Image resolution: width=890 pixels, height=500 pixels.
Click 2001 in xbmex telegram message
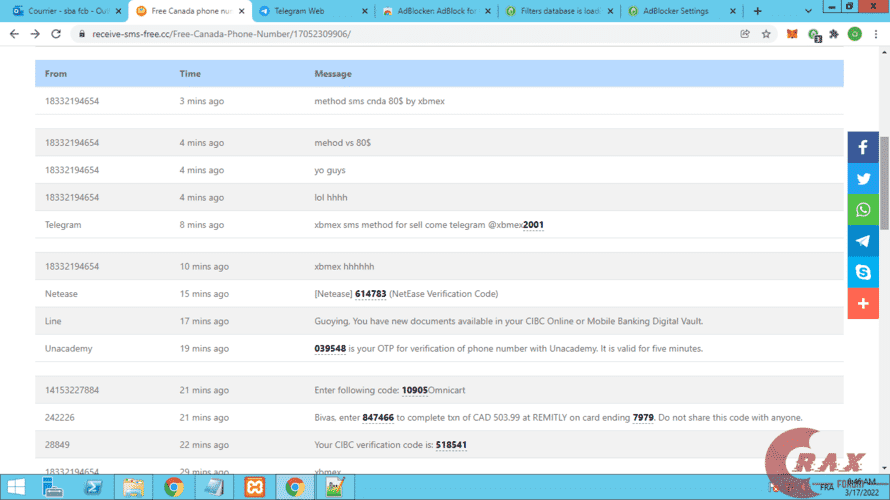533,225
